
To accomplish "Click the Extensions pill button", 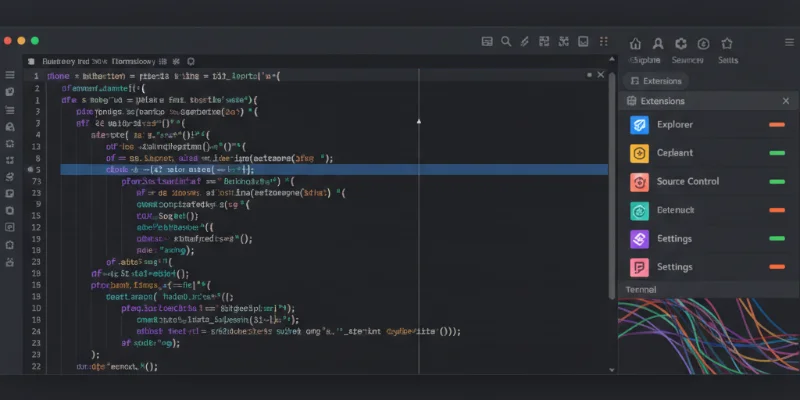I will 655,81.
